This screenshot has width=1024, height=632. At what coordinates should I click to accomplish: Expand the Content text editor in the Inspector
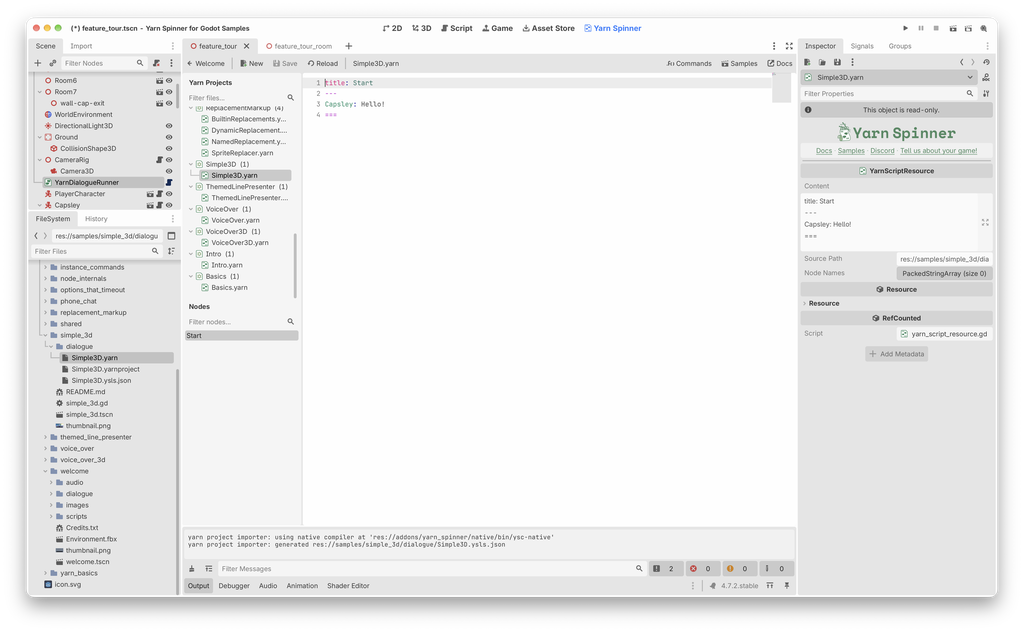[x=985, y=223]
